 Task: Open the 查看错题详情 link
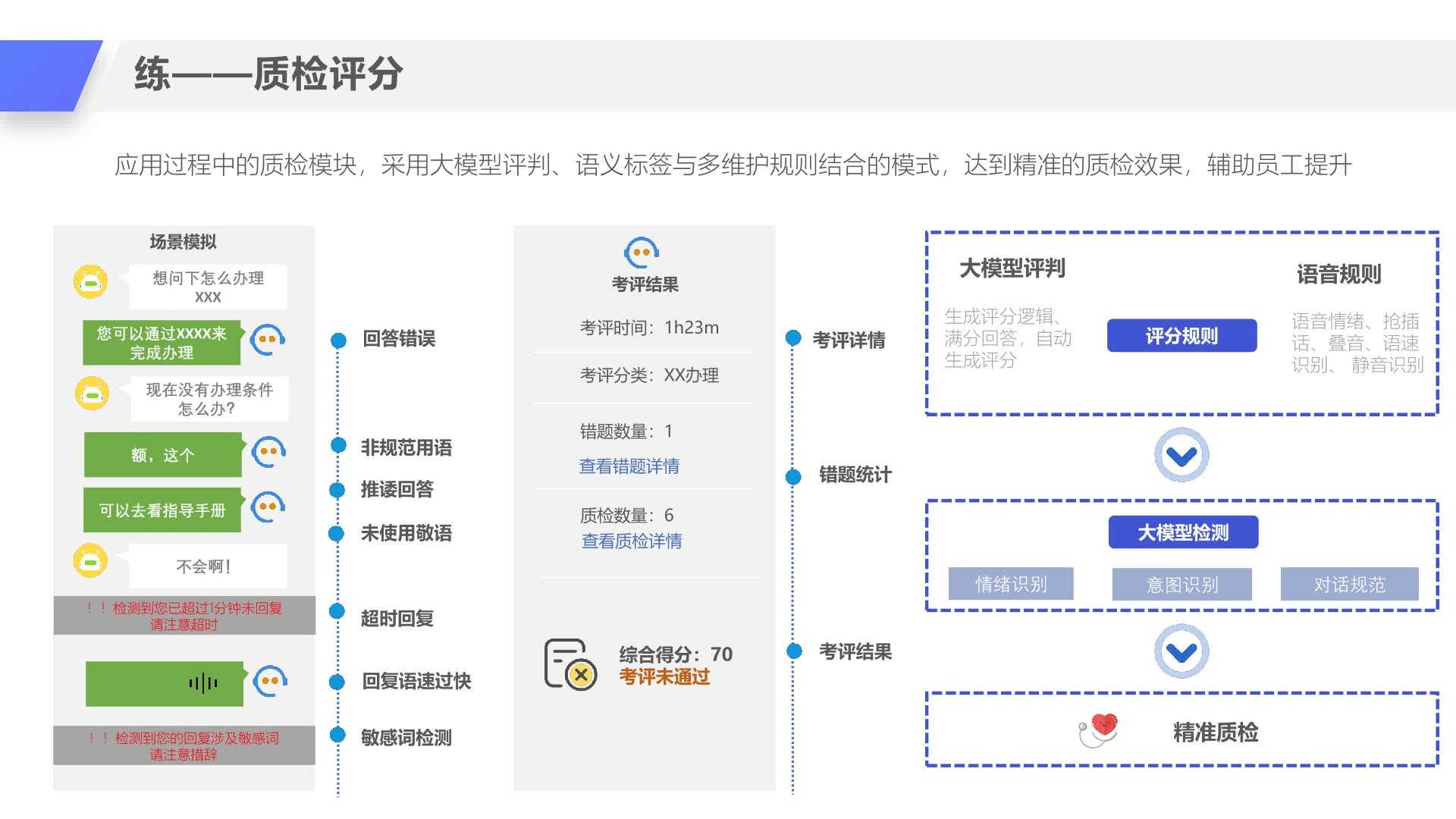[x=629, y=466]
